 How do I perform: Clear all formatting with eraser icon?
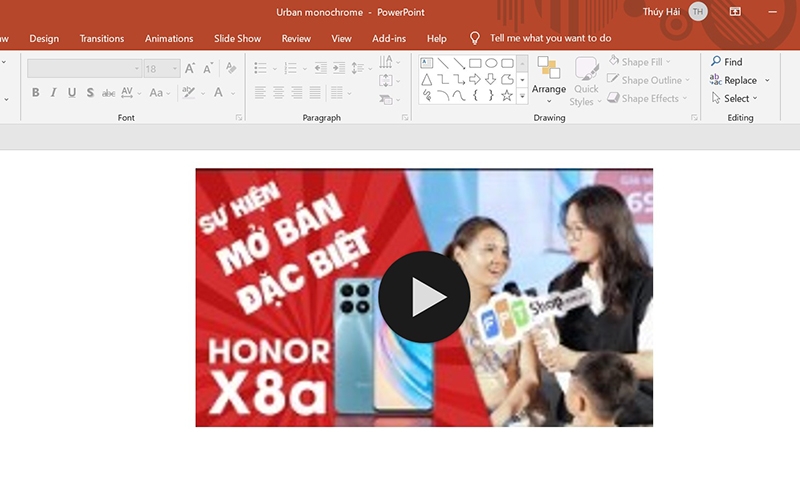coord(231,68)
